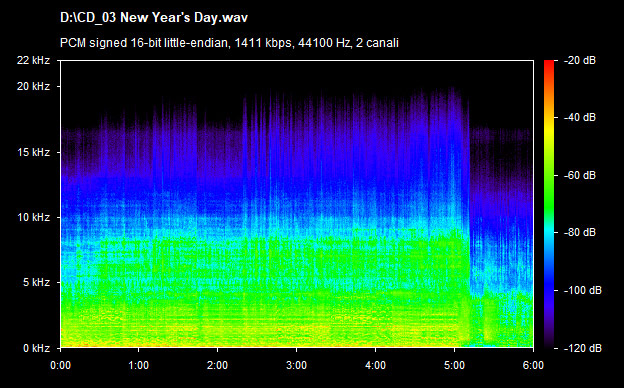Click the PCM signed 16-bit format info line
This screenshot has height=388, width=624.
(229, 43)
